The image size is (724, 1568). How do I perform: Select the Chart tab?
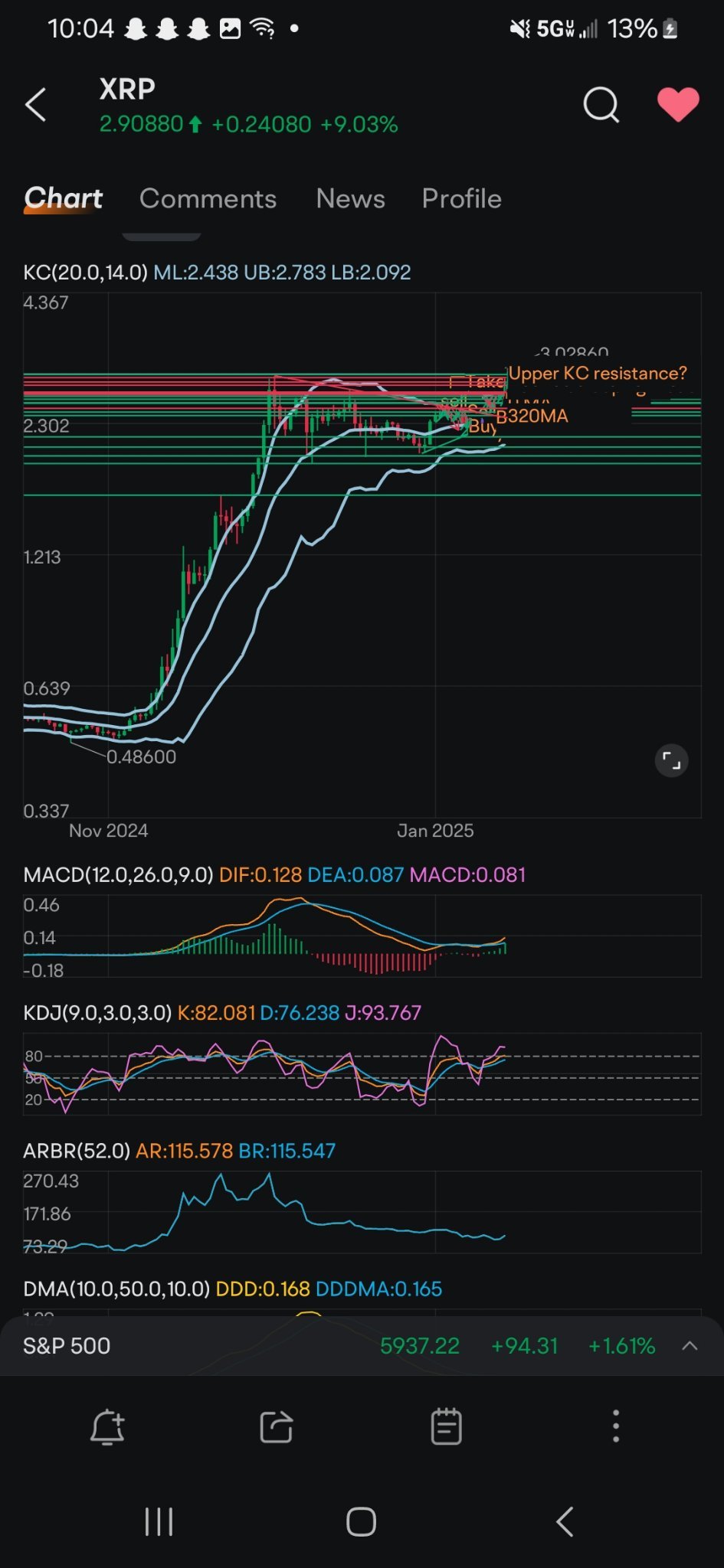tap(63, 198)
